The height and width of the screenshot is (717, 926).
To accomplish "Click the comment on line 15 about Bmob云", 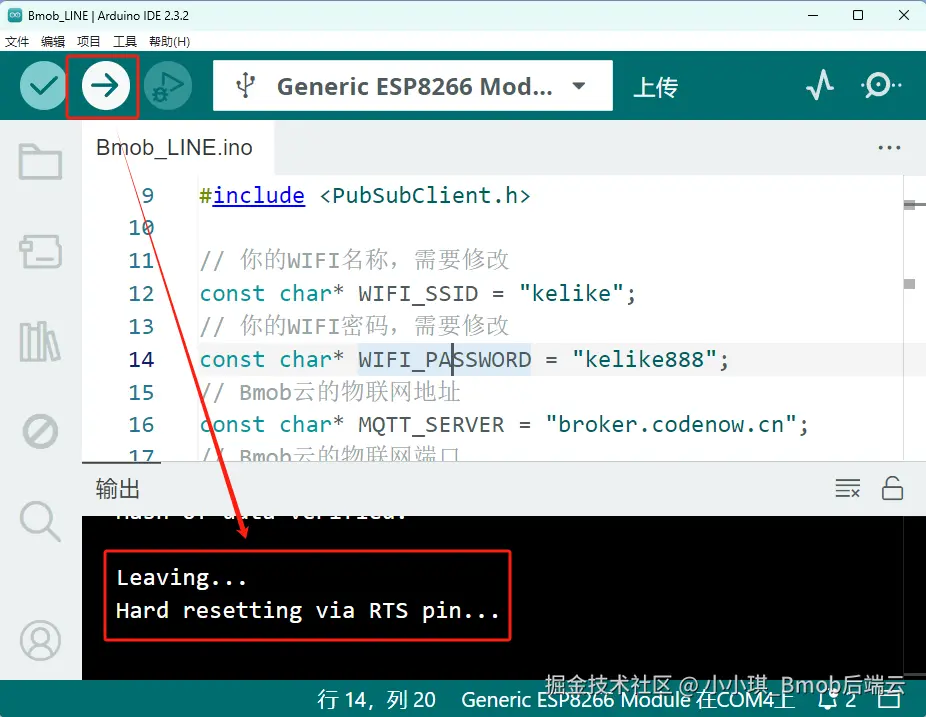I will pyautogui.click(x=330, y=392).
